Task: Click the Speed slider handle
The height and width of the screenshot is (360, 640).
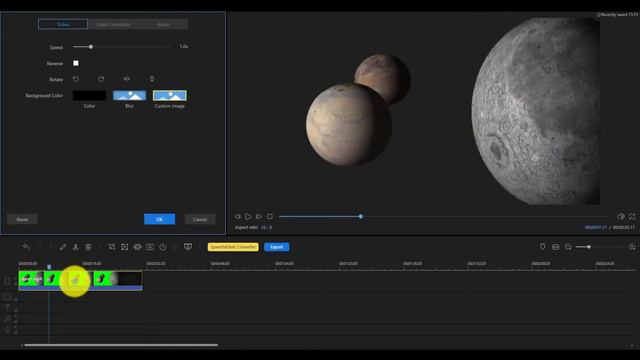Action: [x=91, y=47]
